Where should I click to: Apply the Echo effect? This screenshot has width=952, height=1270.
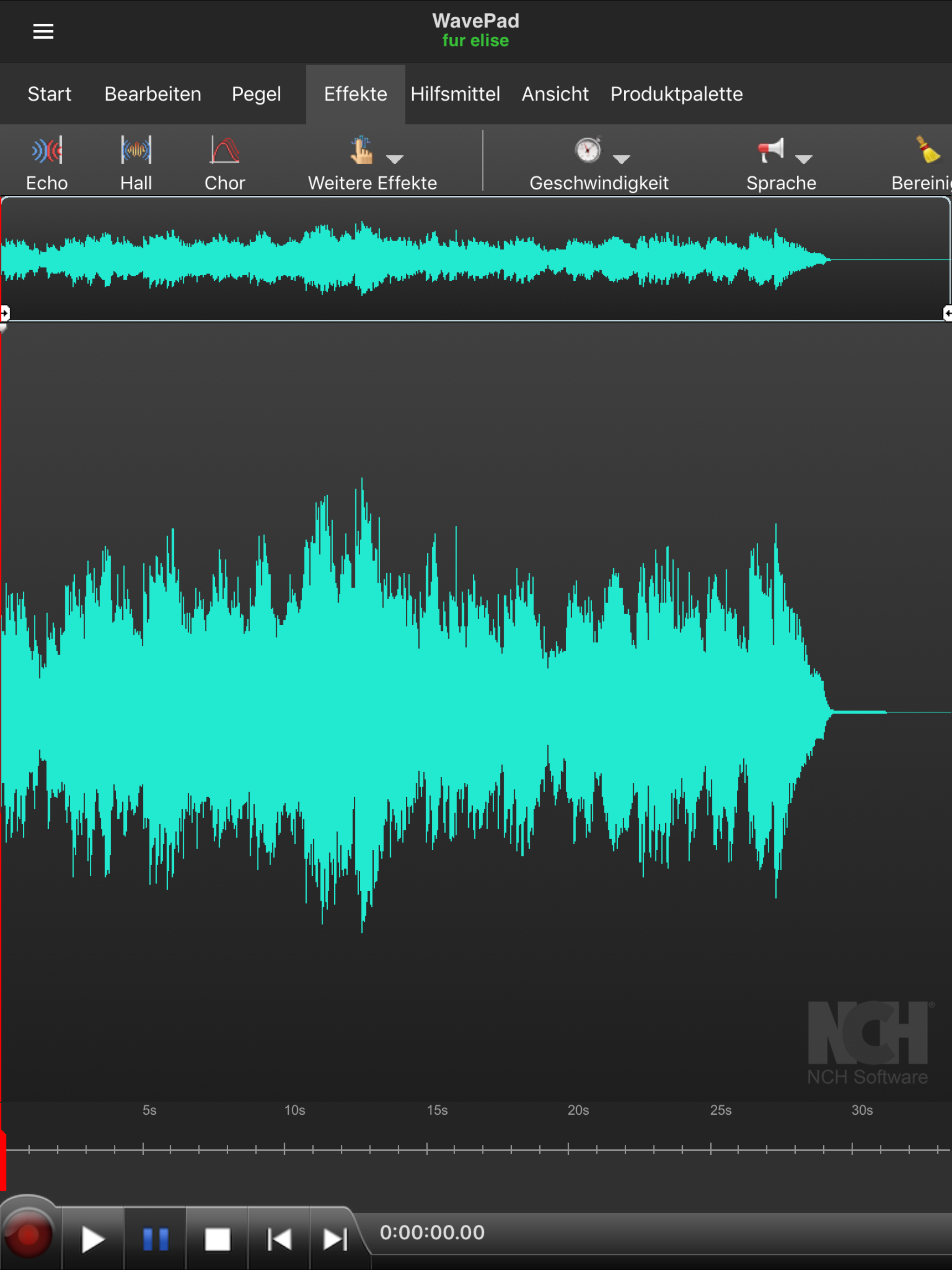pyautogui.click(x=47, y=163)
